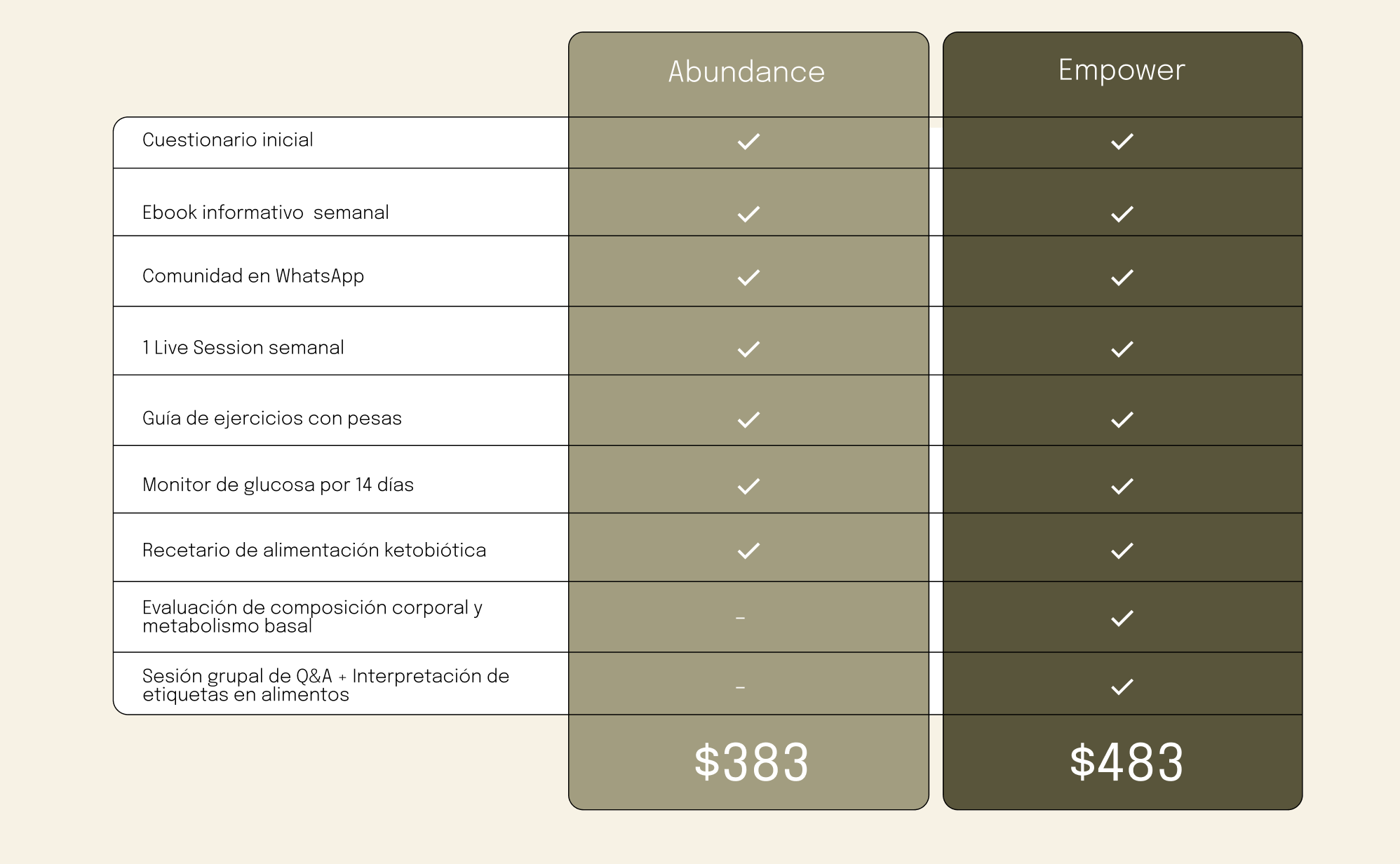The image size is (1400, 864).
Task: Click Empower checkmark for Sesión grupal Q&A
Action: tap(1122, 687)
